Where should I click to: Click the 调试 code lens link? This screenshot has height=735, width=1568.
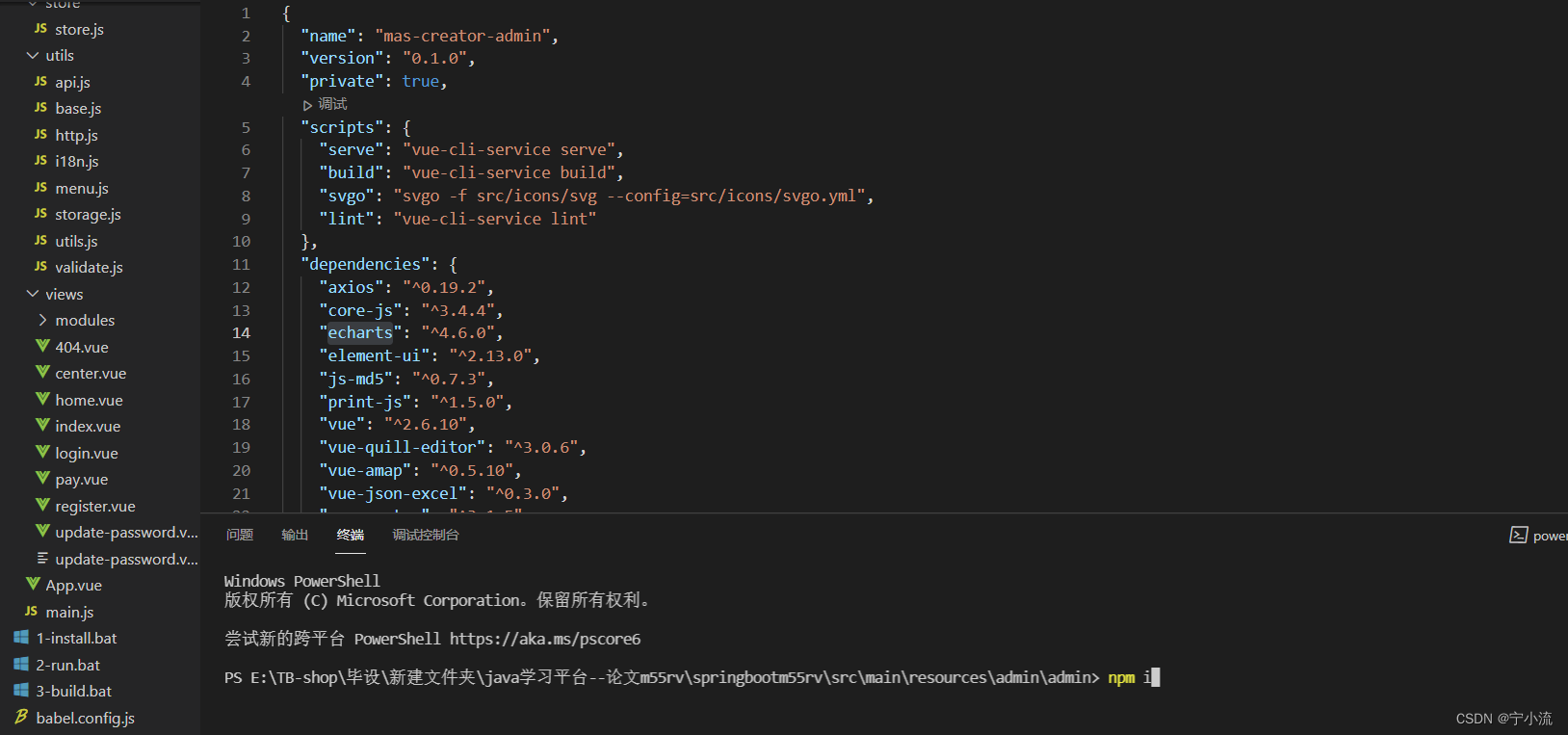pyautogui.click(x=332, y=104)
